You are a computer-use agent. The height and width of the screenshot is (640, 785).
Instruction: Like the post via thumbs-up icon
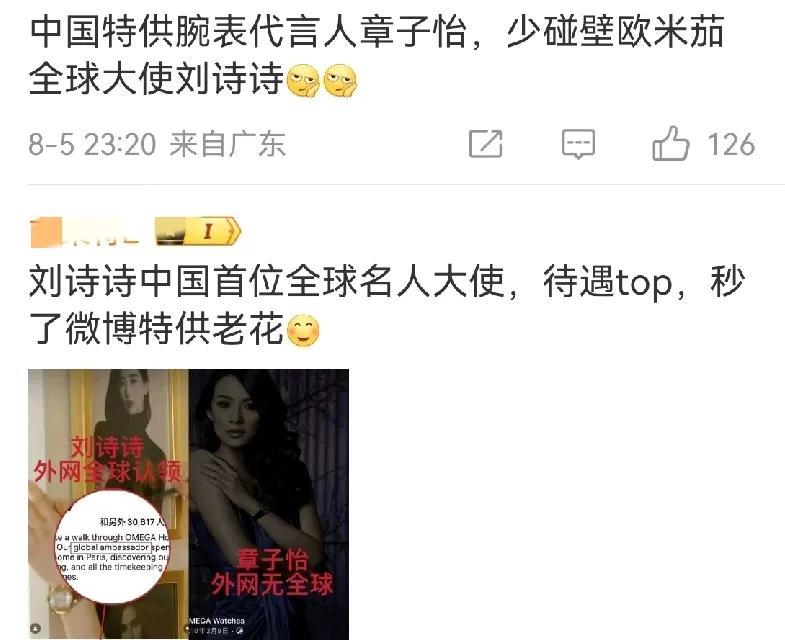pyautogui.click(x=670, y=144)
